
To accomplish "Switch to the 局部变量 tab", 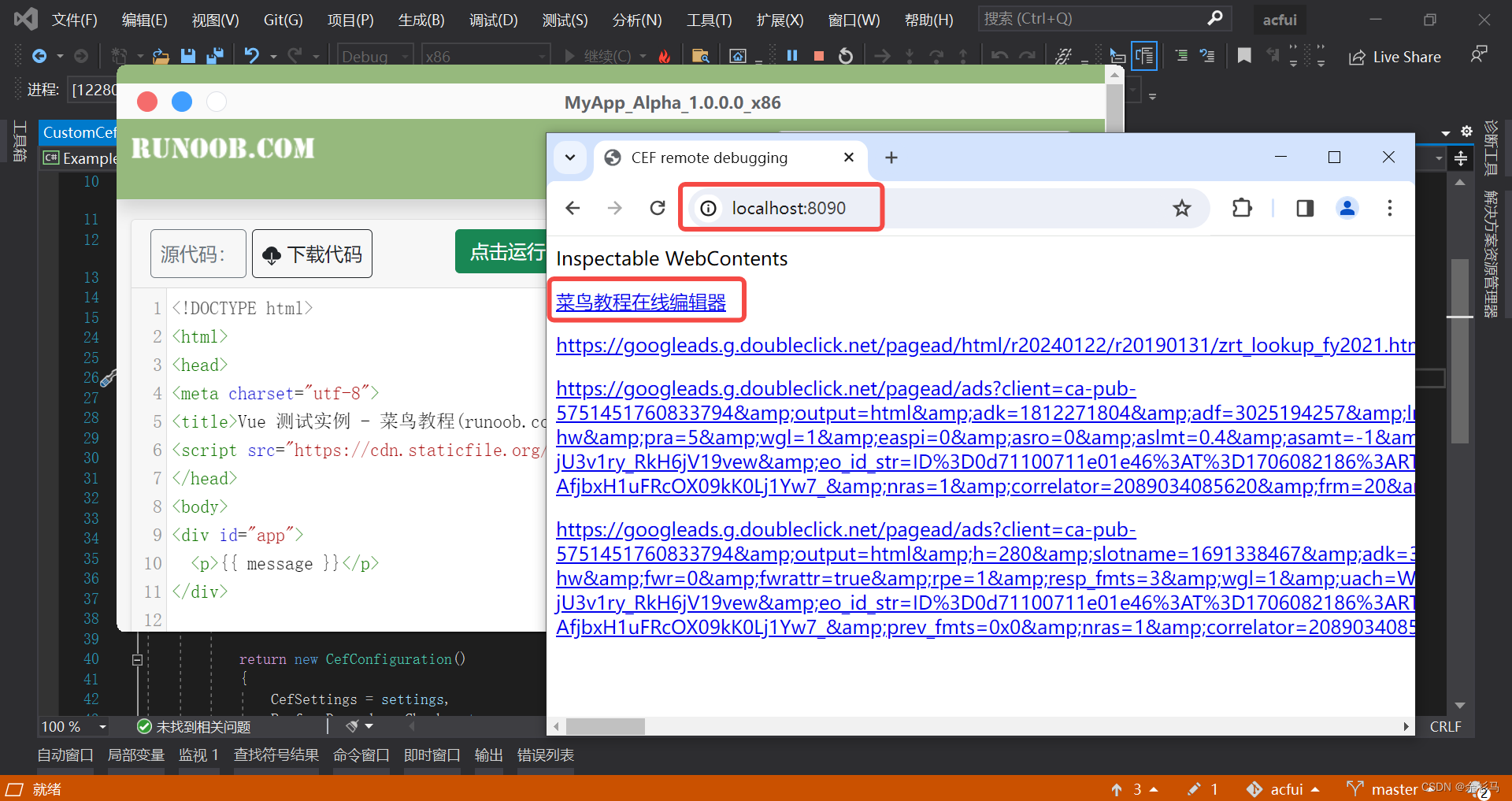I will pos(136,755).
